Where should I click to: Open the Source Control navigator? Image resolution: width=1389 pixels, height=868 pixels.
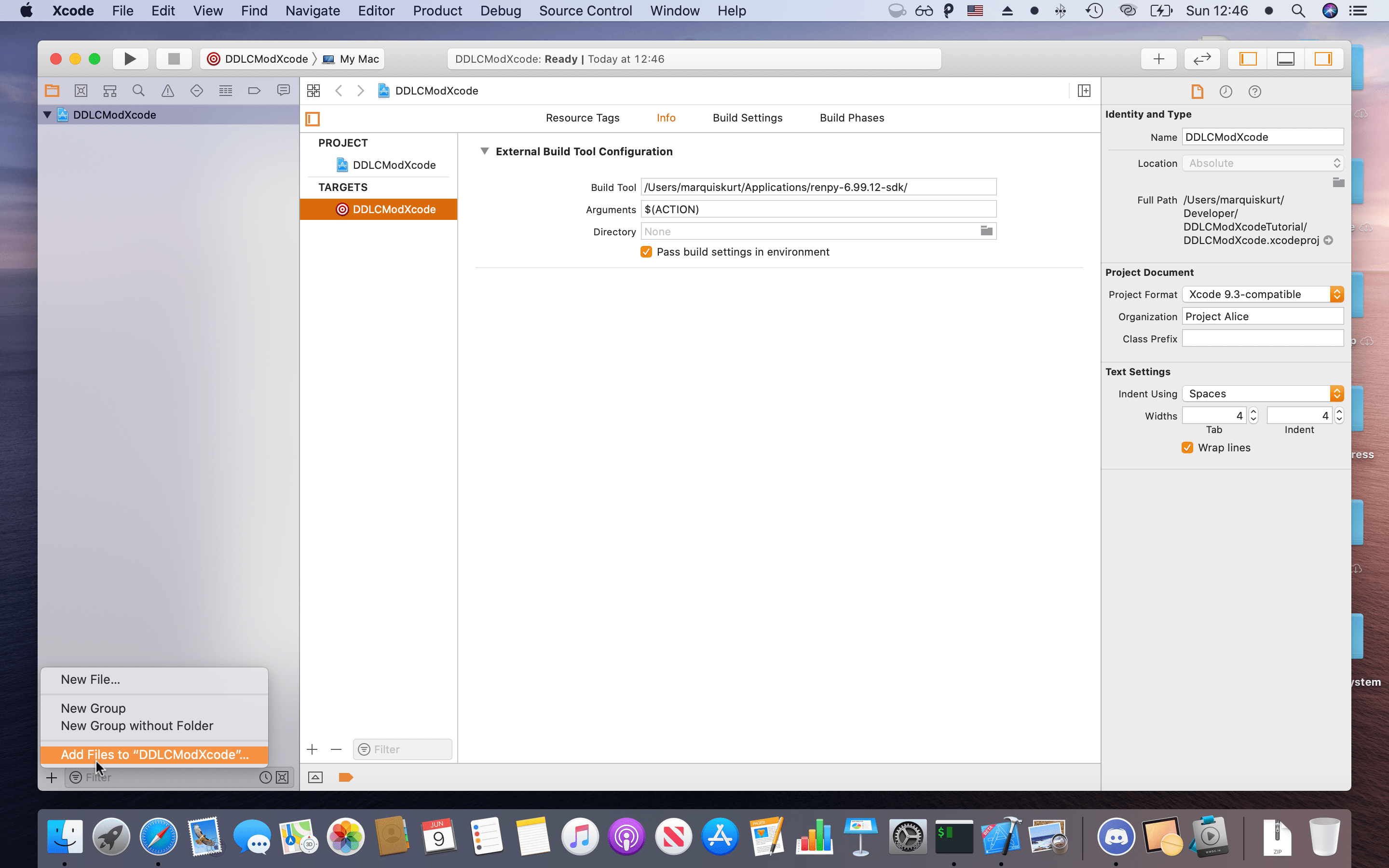coord(81,91)
